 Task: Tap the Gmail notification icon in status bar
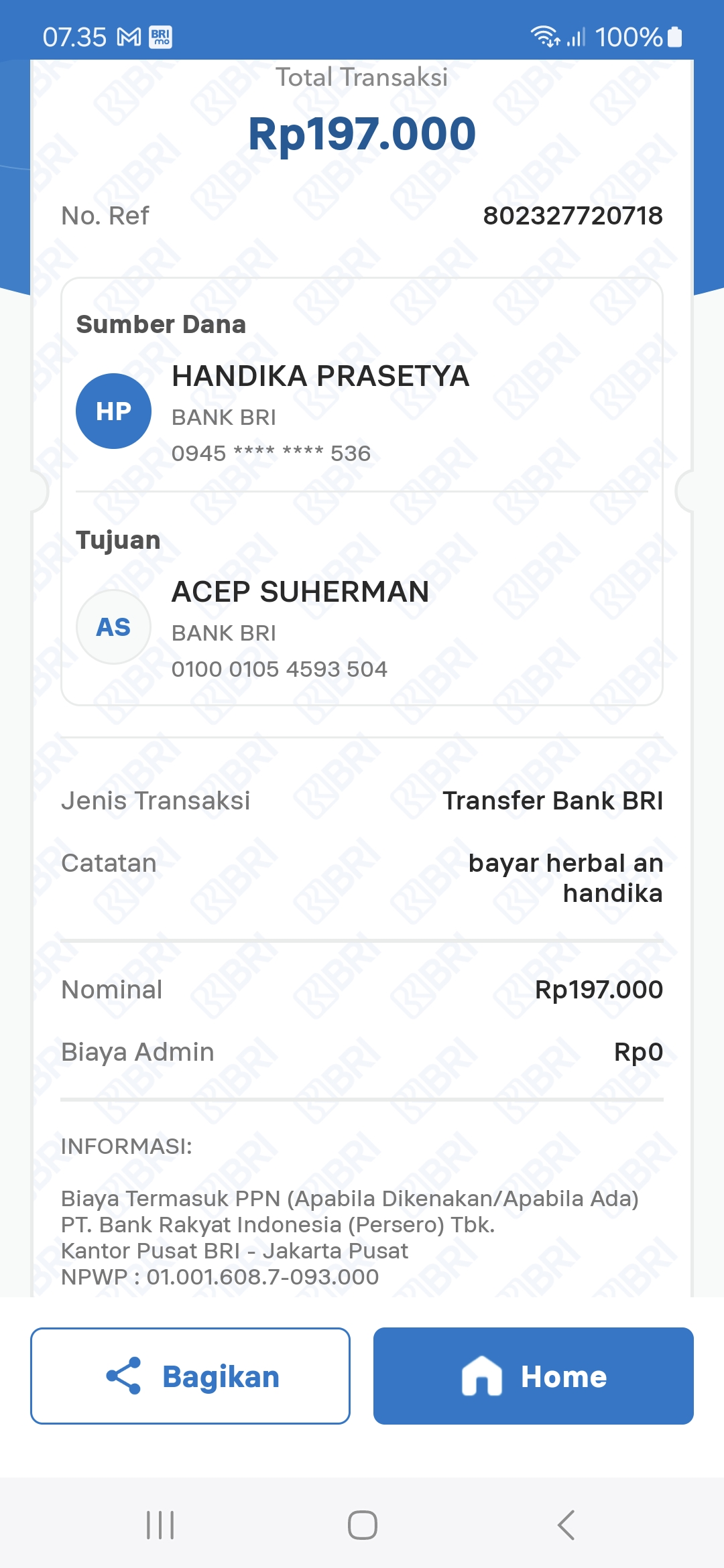pos(129,37)
